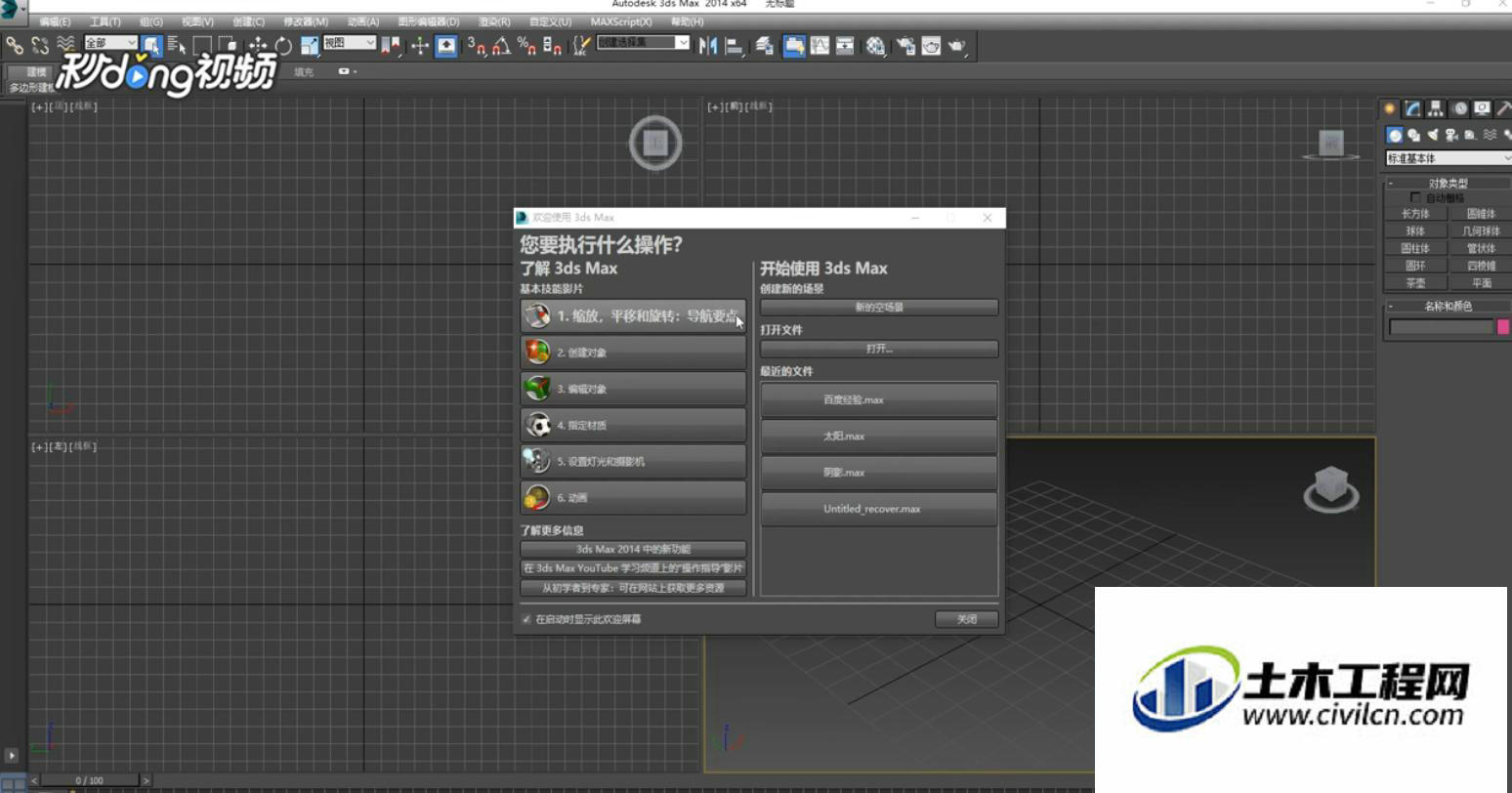1512x793 pixels.
Task: Open the Render Setup icon
Action: [905, 45]
